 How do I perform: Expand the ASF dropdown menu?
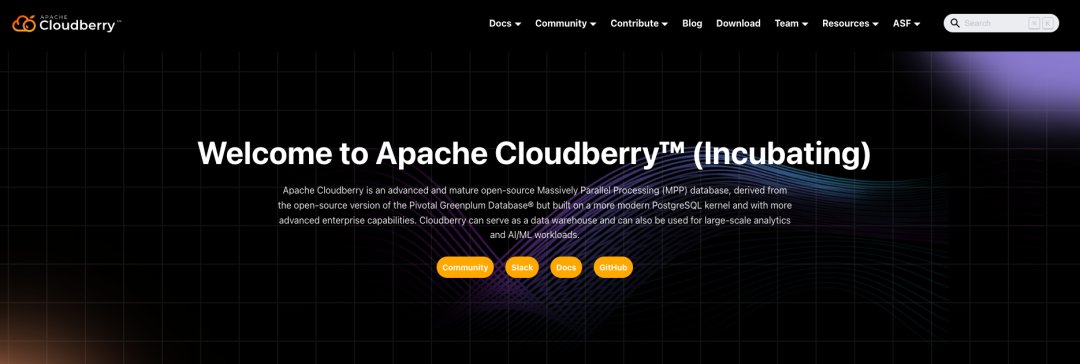pyautogui.click(x=906, y=23)
